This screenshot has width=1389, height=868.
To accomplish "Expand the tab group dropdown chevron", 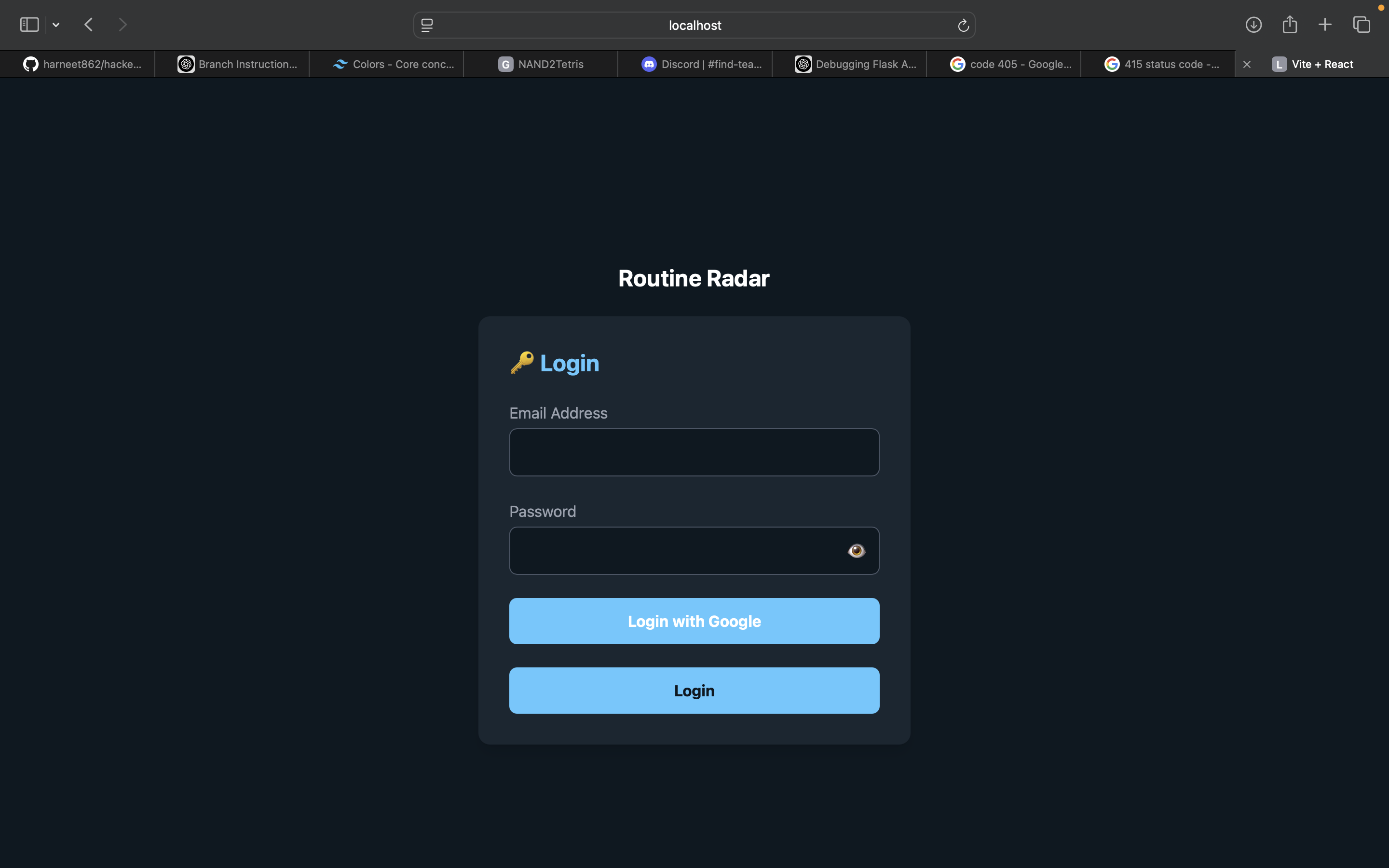I will click(55, 25).
